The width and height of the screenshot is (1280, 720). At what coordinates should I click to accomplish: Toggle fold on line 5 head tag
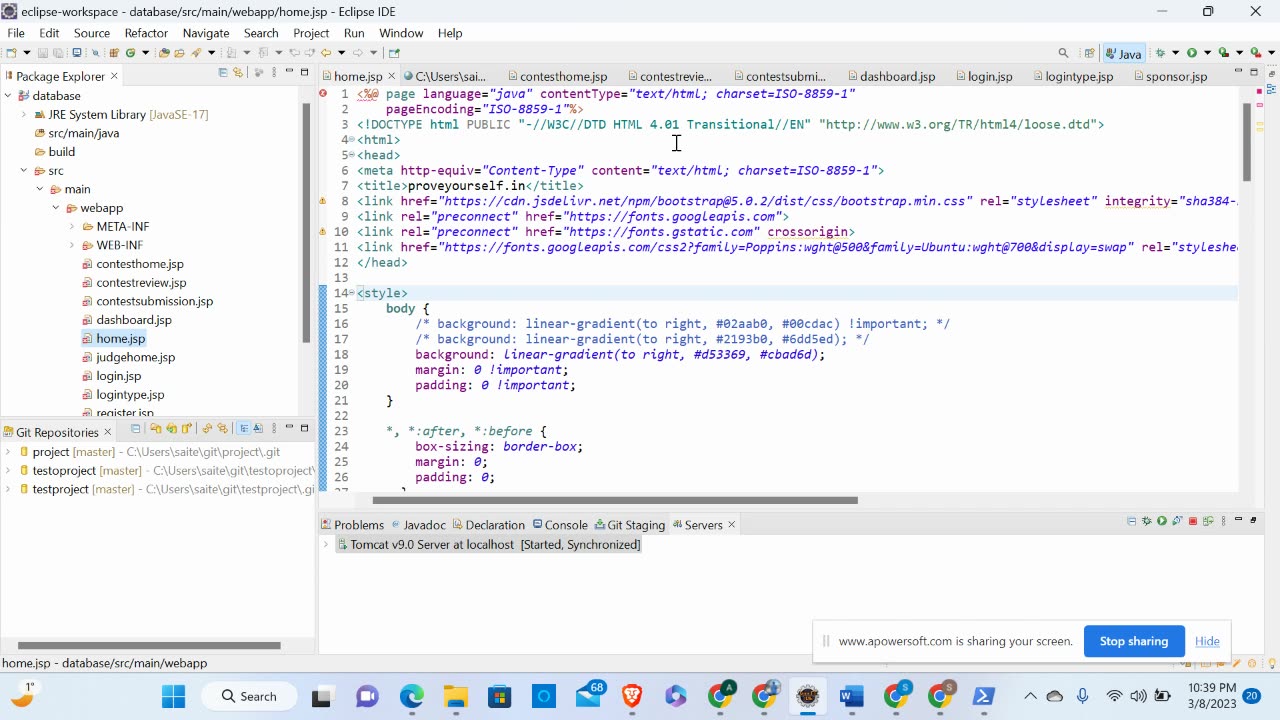coord(352,155)
